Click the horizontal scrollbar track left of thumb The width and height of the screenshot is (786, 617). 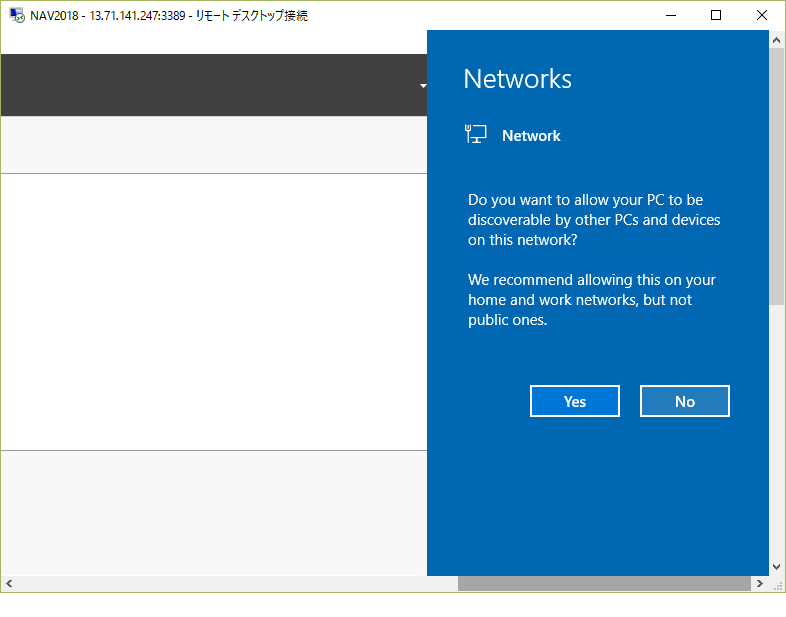230,583
